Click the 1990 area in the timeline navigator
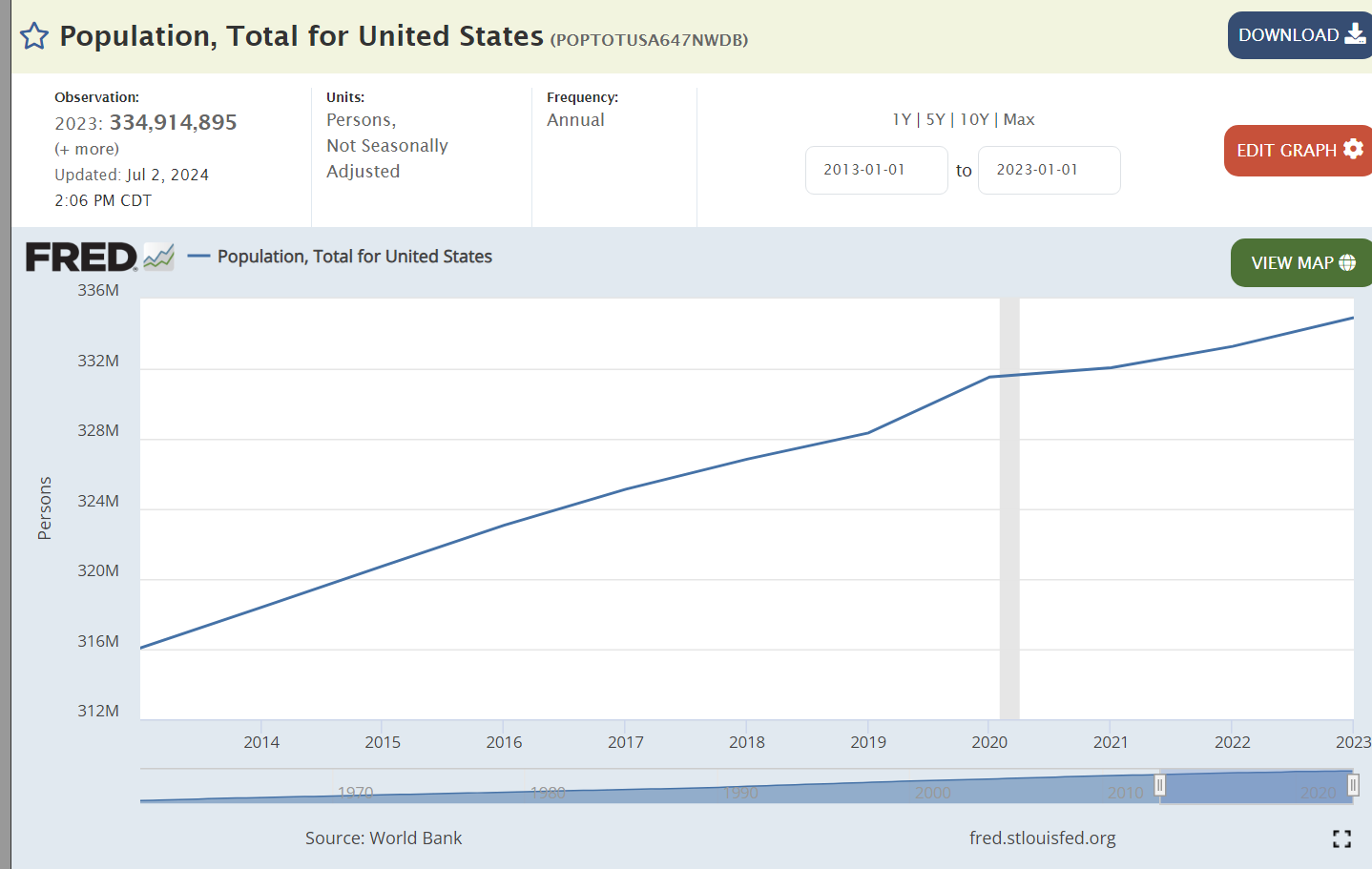1372x869 pixels. coord(740,792)
